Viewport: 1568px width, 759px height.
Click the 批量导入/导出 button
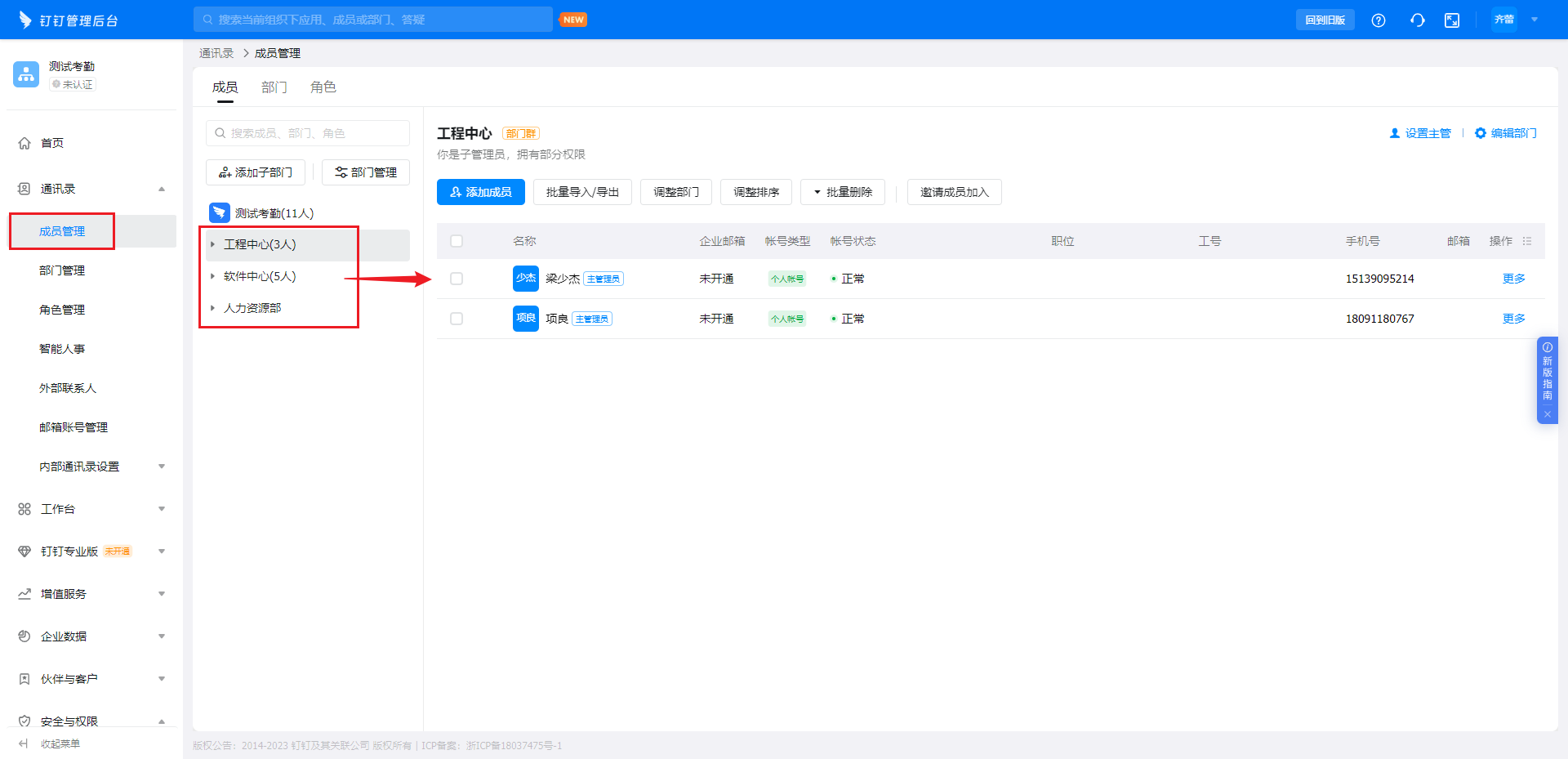(x=583, y=192)
